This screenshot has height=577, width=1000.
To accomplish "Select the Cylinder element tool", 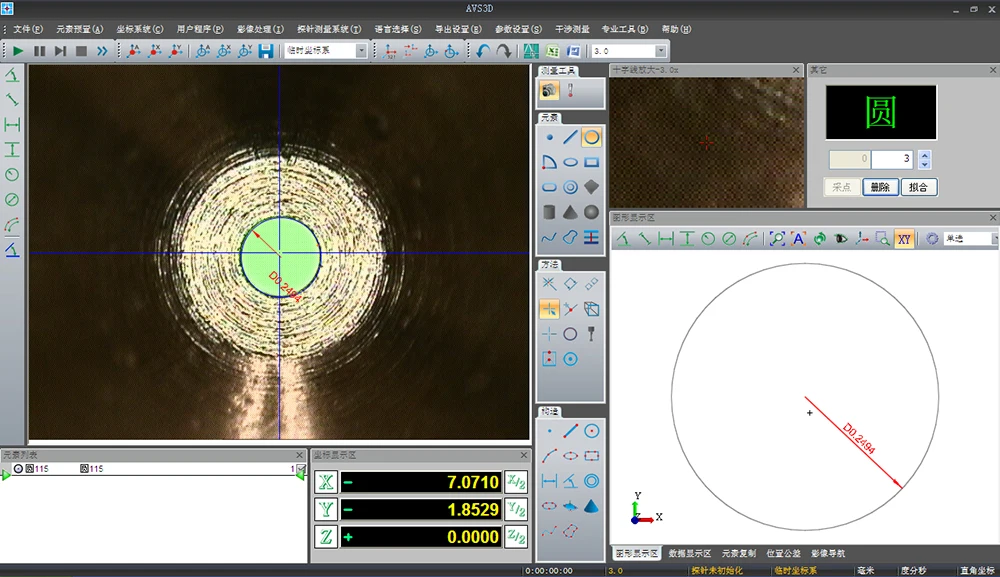I will point(549,212).
